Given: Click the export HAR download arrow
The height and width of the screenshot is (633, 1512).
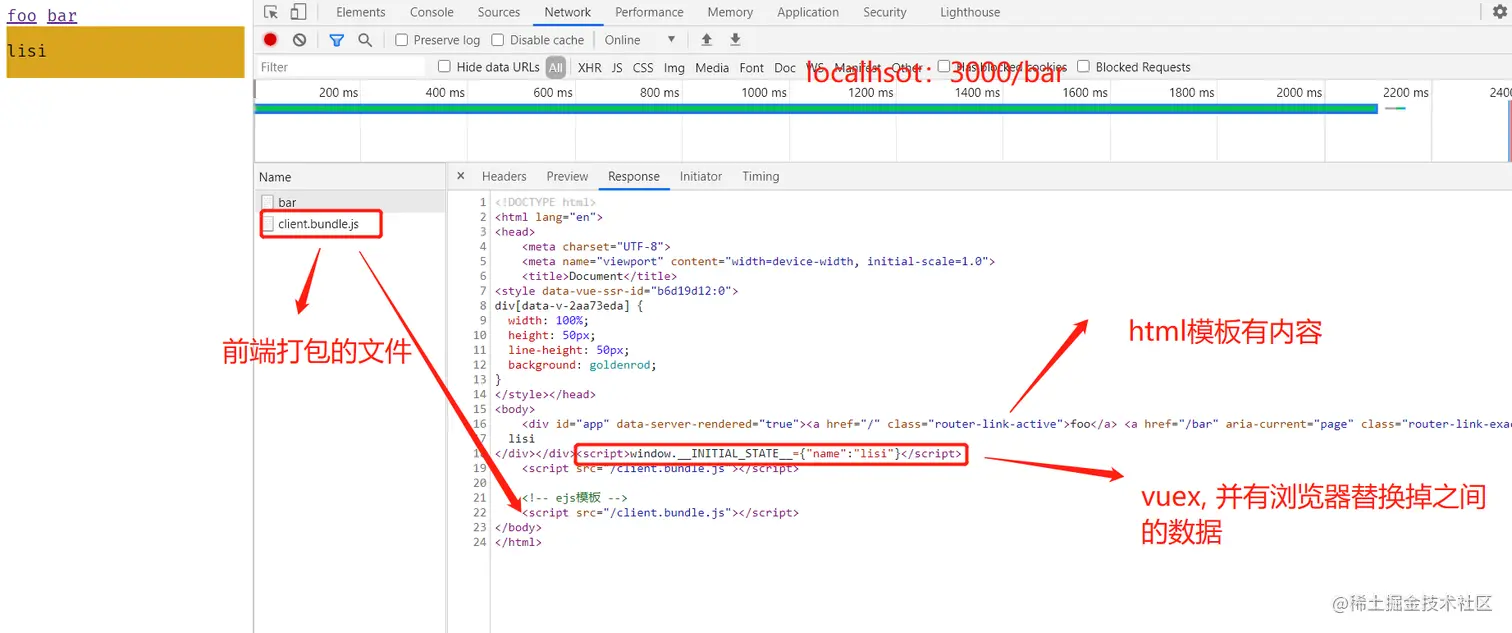Looking at the screenshot, I should [x=736, y=40].
